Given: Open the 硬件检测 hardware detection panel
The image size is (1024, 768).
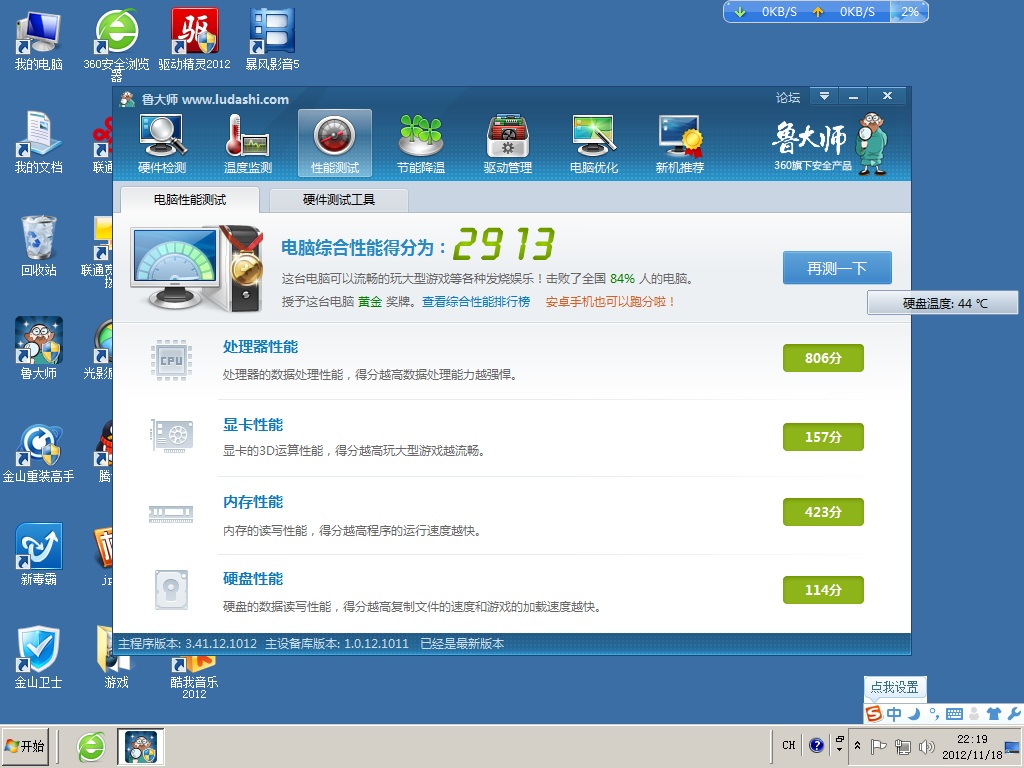Looking at the screenshot, I should 160,140.
